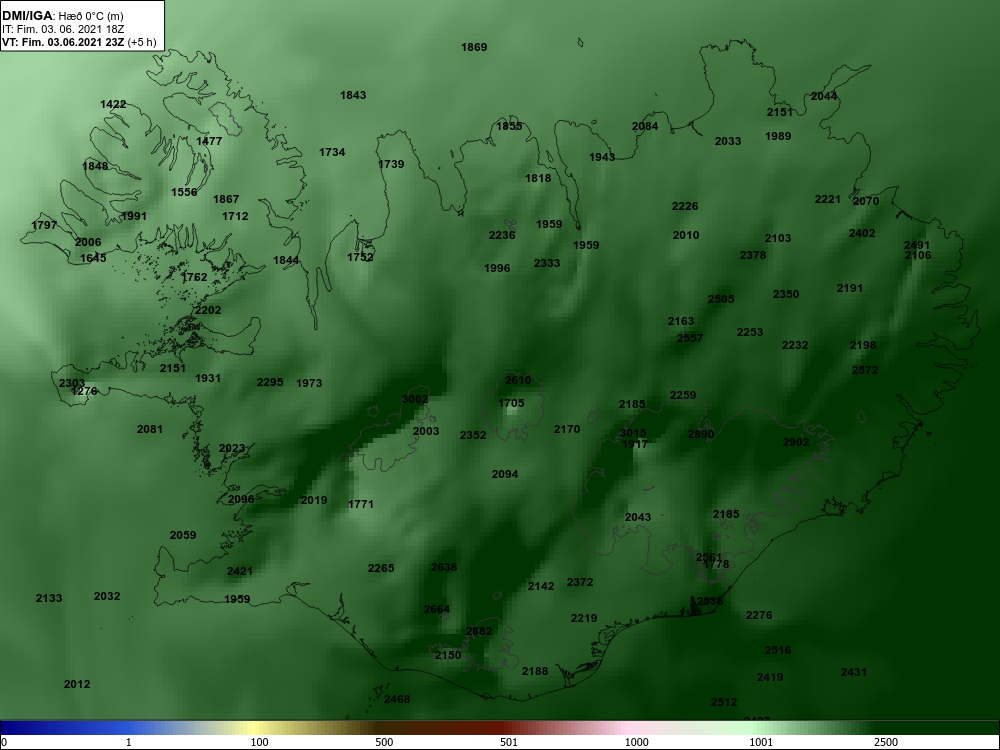Viewport: 1000px width, 750px height.
Task: Click the map value 2094
Action: (x=505, y=474)
